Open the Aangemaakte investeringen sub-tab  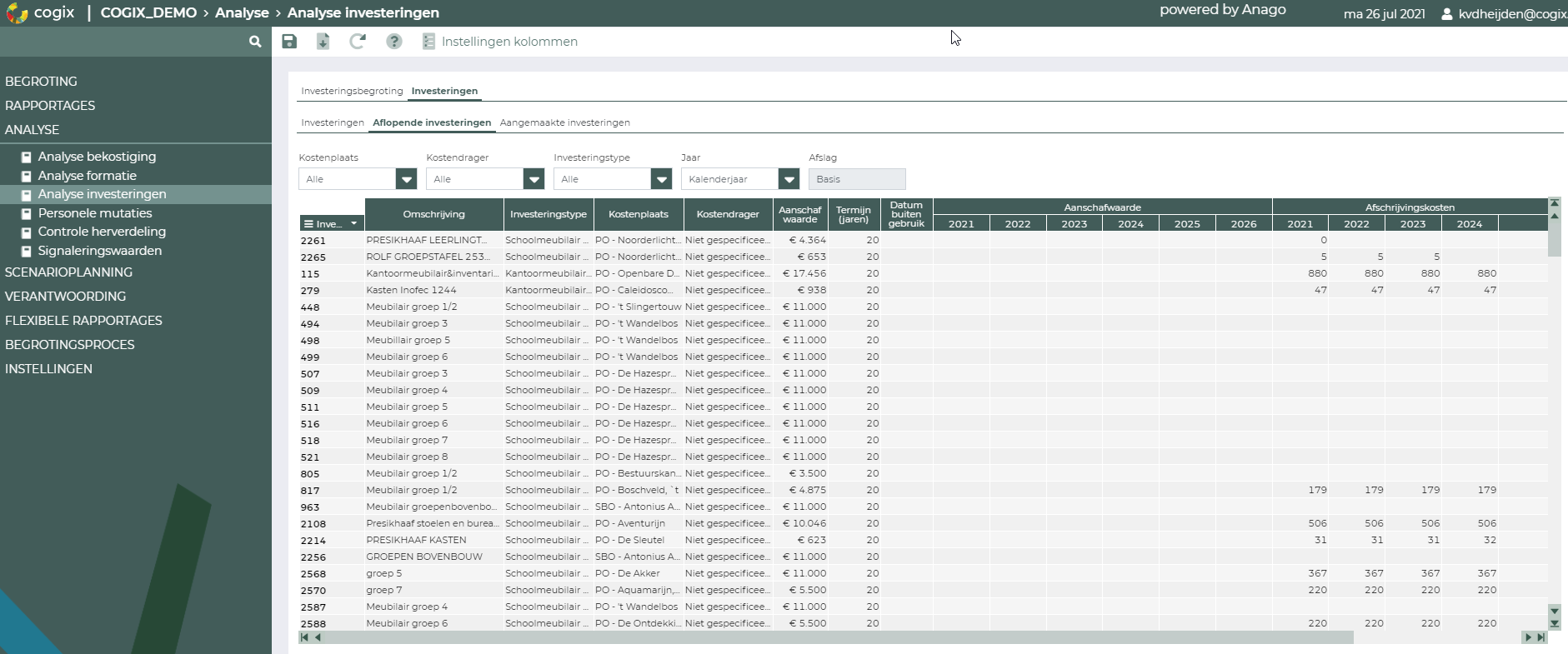564,122
